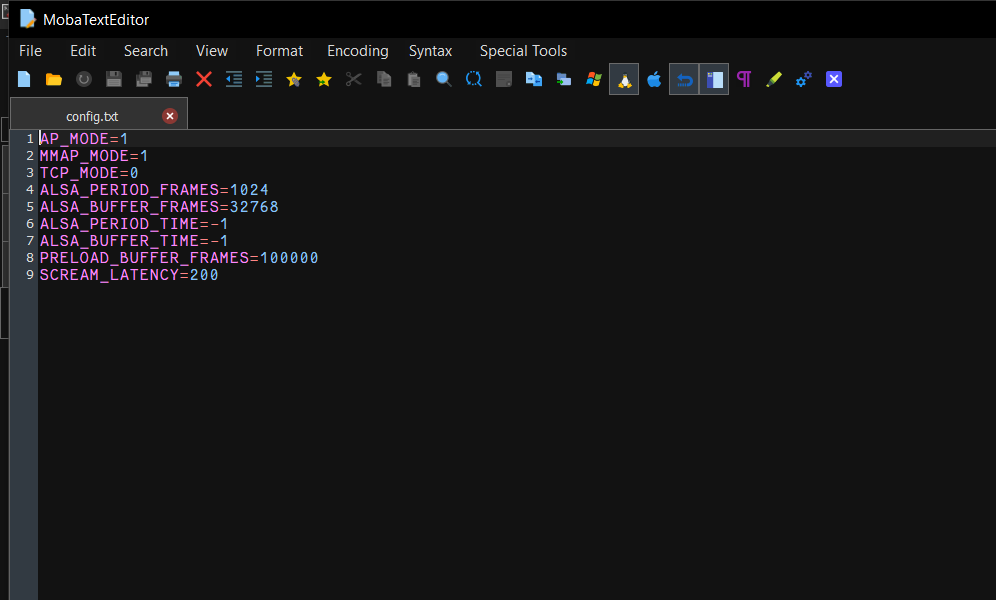Screen dimensions: 996x600
Task: Expand the Special Tools menu
Action: [523, 51]
